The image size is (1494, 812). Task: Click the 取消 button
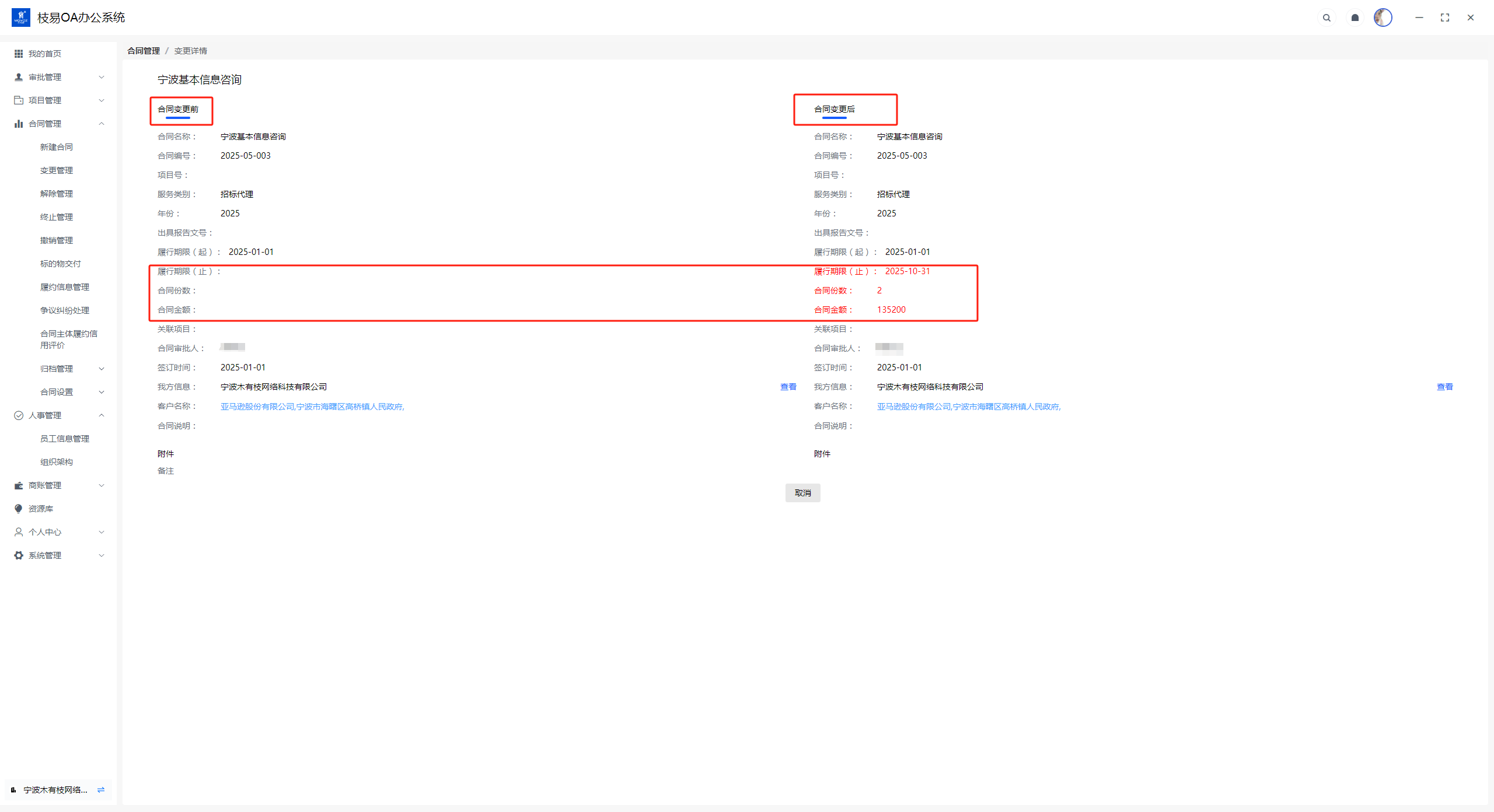point(802,493)
